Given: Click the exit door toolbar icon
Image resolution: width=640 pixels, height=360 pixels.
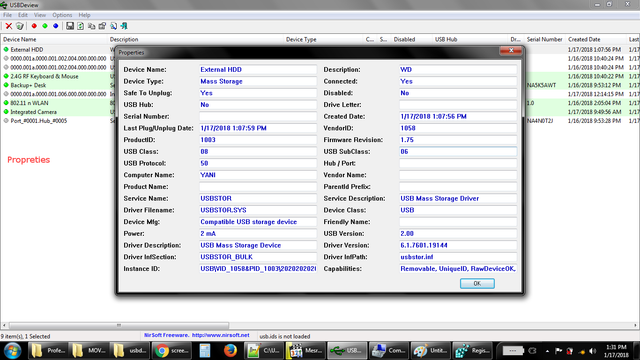Looking at the screenshot, I should click(124, 26).
